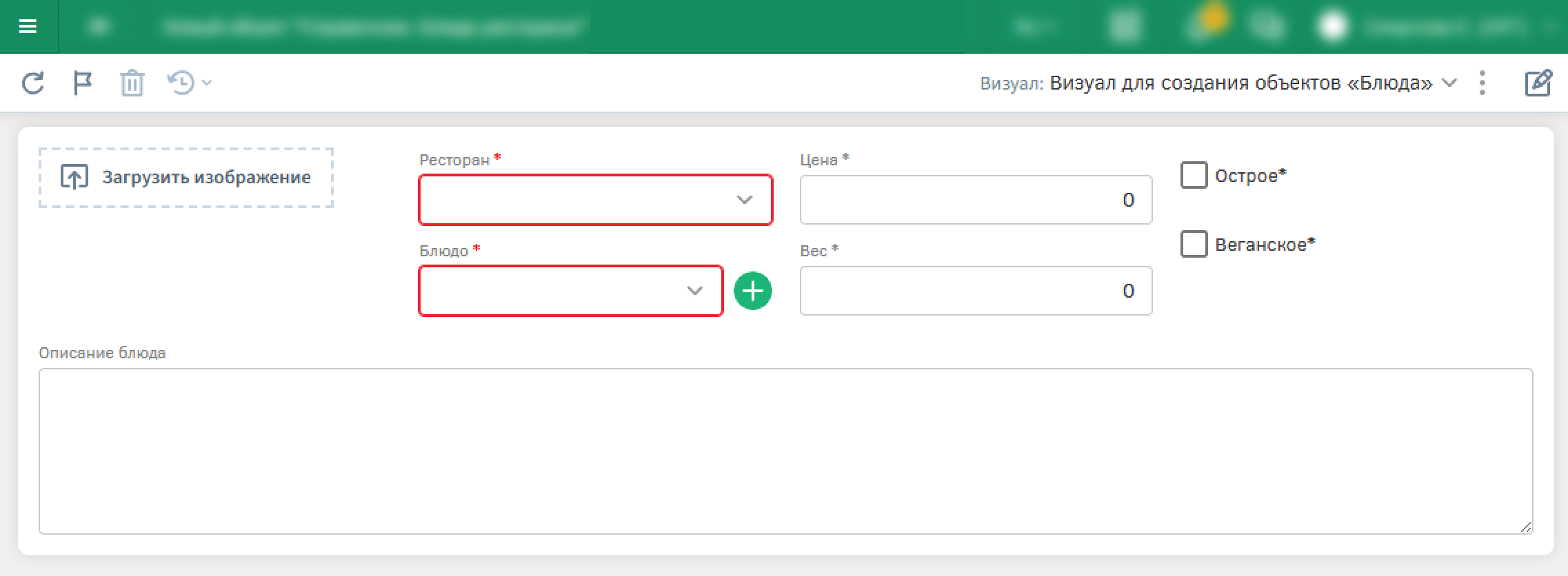This screenshot has height=576, width=1568.
Task: Click the trash delete icon
Action: [132, 83]
